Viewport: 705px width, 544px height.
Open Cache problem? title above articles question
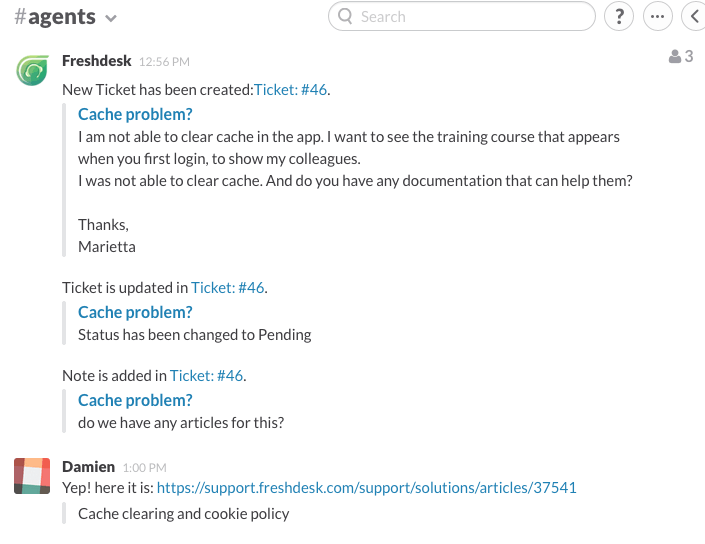[x=135, y=401]
